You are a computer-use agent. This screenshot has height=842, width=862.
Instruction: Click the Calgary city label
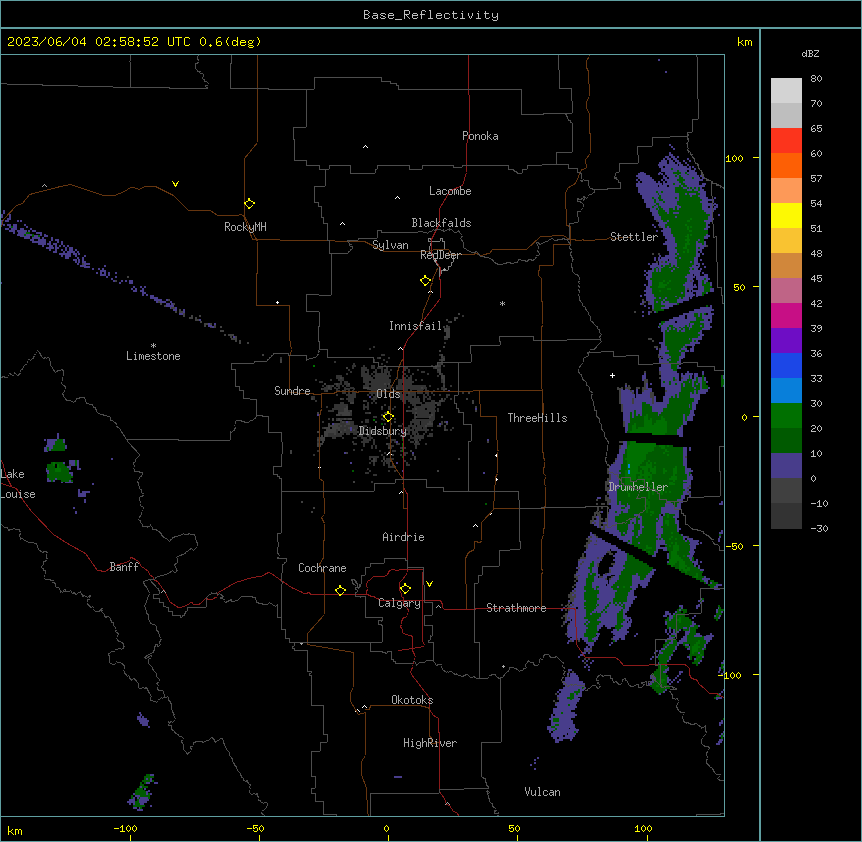[x=399, y=603]
